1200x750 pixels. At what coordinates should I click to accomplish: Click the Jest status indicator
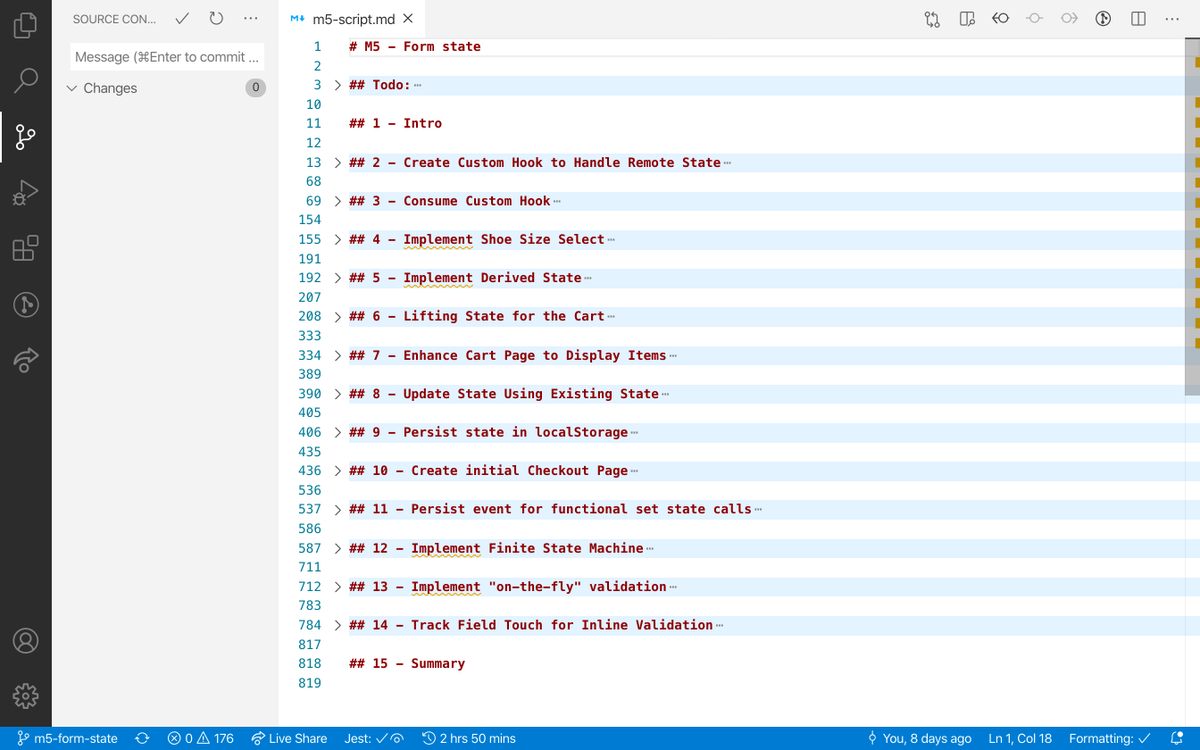click(374, 738)
